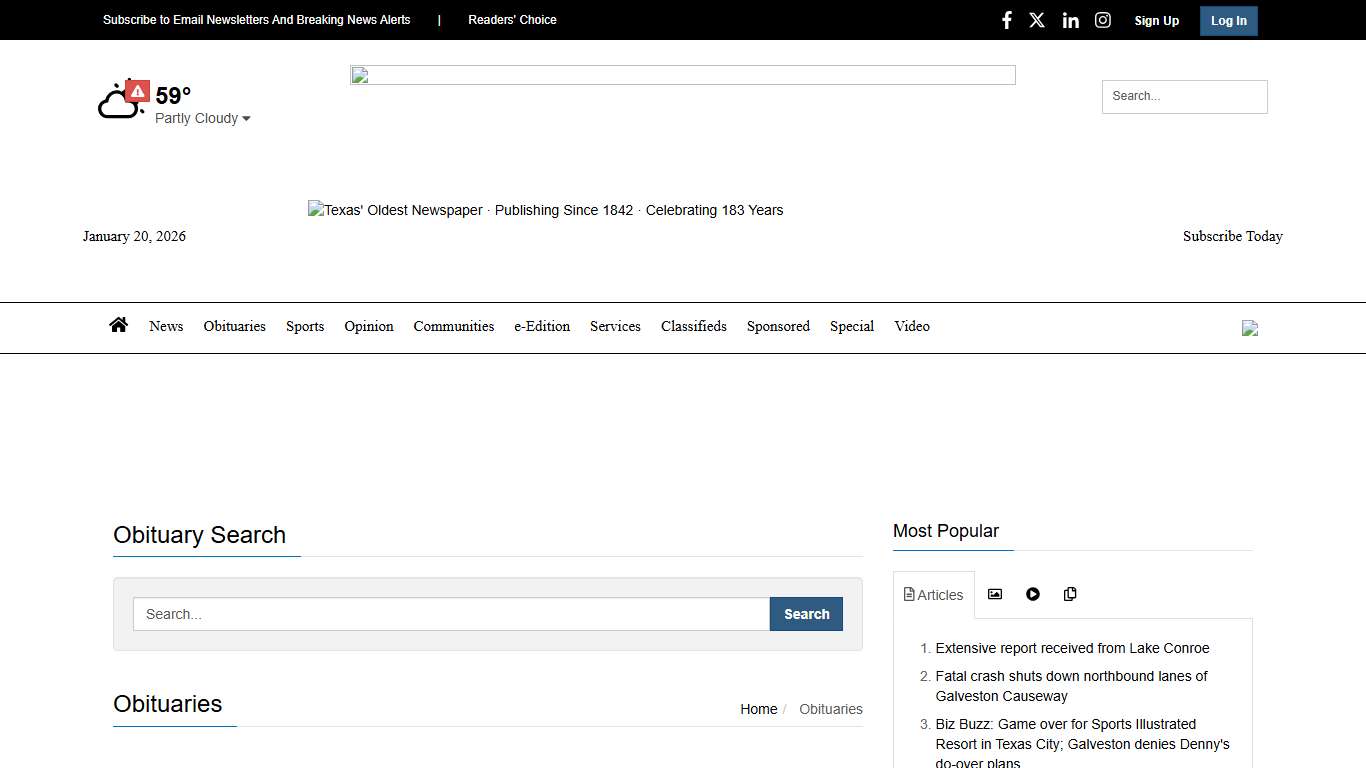Expand the Partly Cloudy weather dropdown
1366x768 pixels.
[x=203, y=118]
